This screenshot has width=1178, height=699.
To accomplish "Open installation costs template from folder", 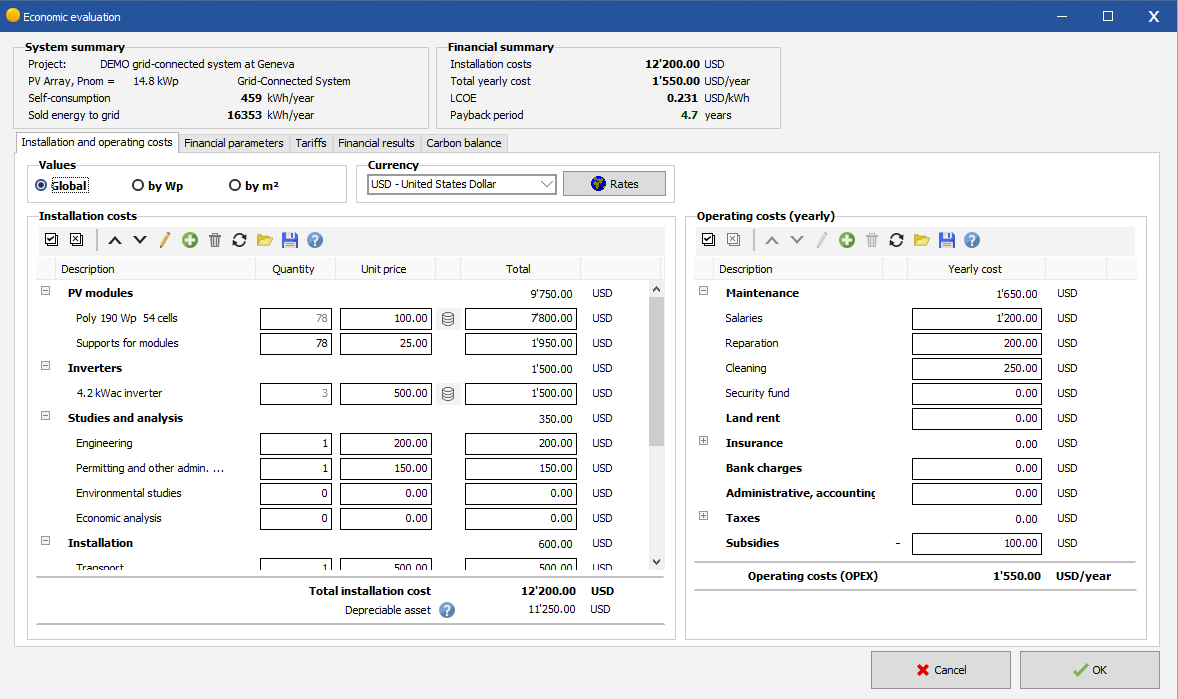I will [264, 241].
